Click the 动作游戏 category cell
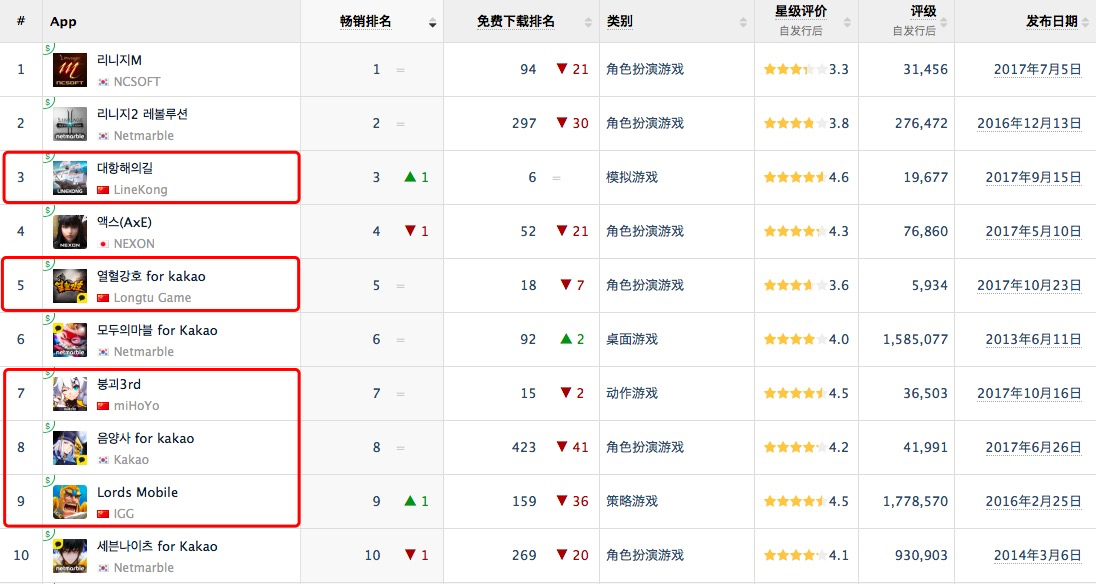Image resolution: width=1098 pixels, height=584 pixels. (632, 393)
